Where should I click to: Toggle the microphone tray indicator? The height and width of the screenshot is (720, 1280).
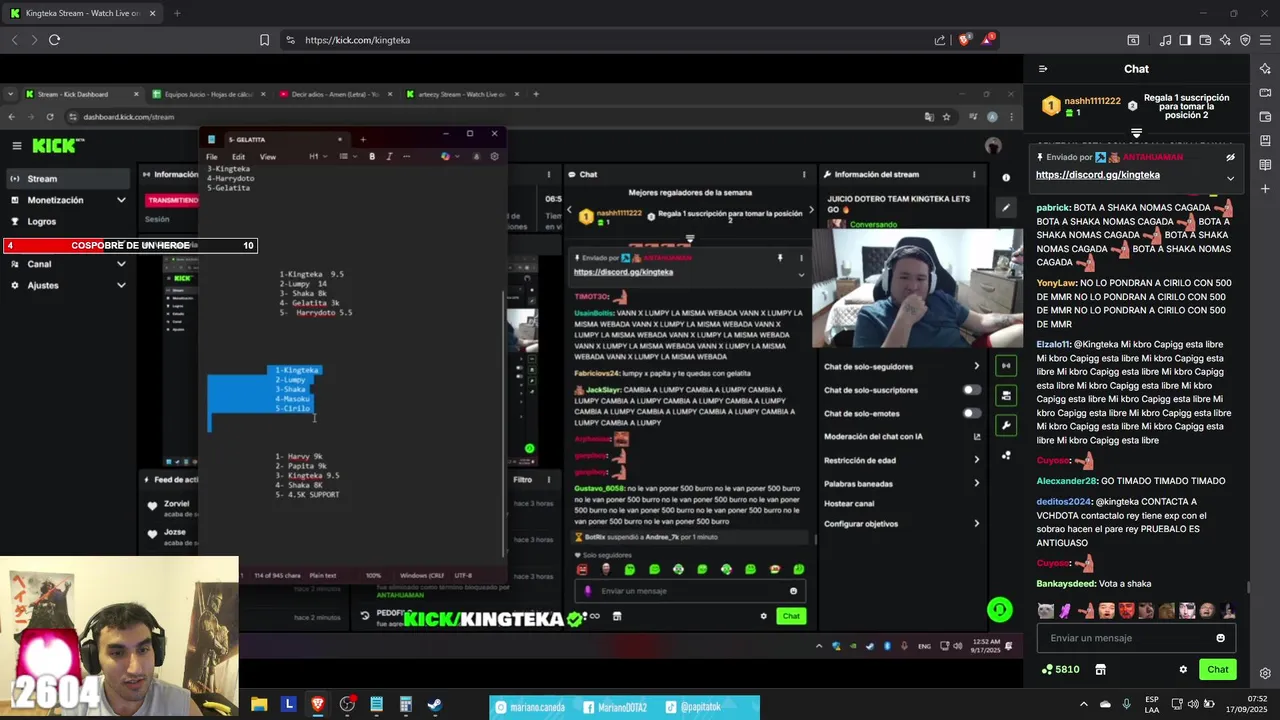pos(1126,704)
